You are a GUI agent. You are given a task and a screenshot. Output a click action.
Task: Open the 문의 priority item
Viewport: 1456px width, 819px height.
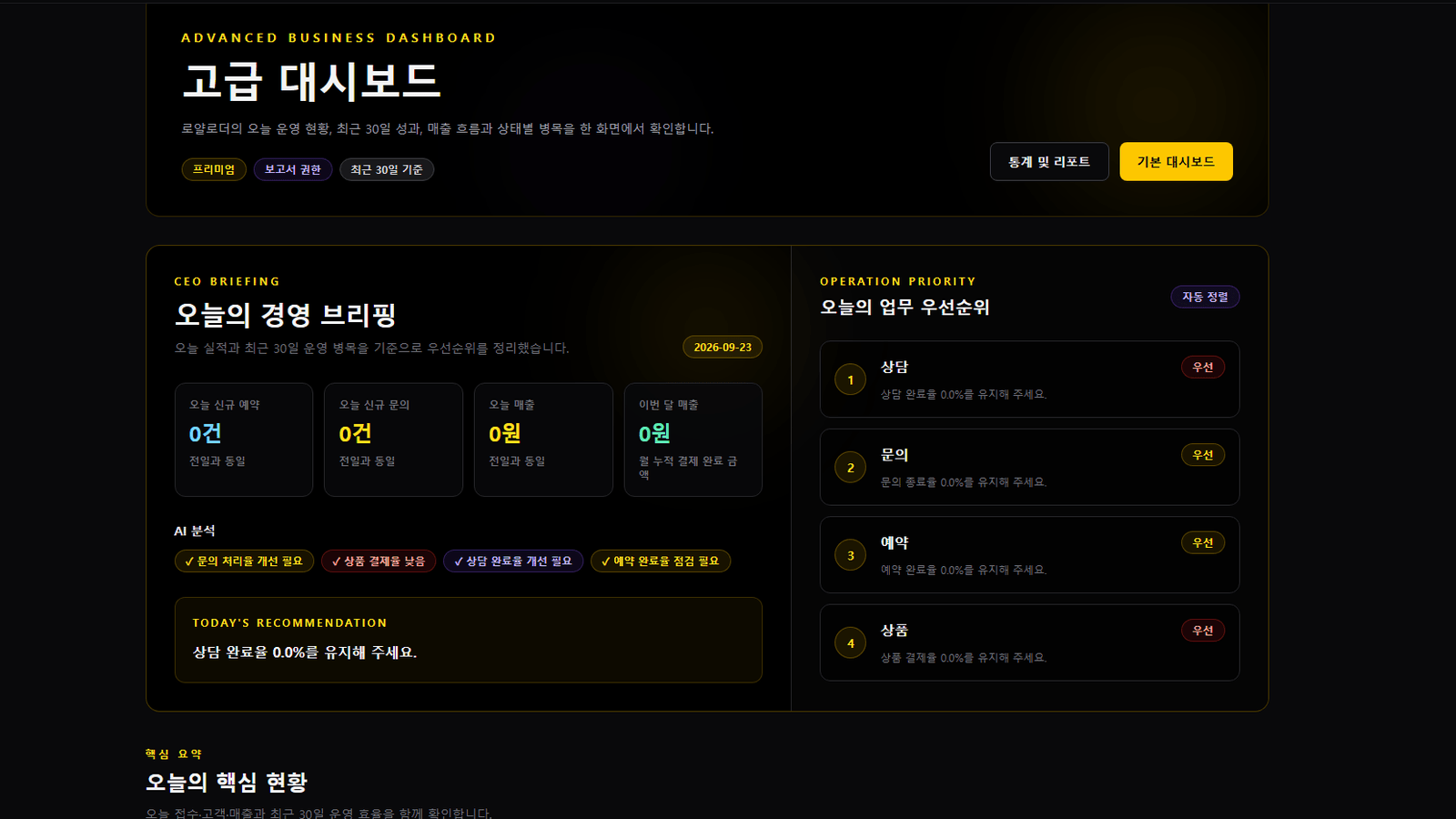click(1029, 467)
